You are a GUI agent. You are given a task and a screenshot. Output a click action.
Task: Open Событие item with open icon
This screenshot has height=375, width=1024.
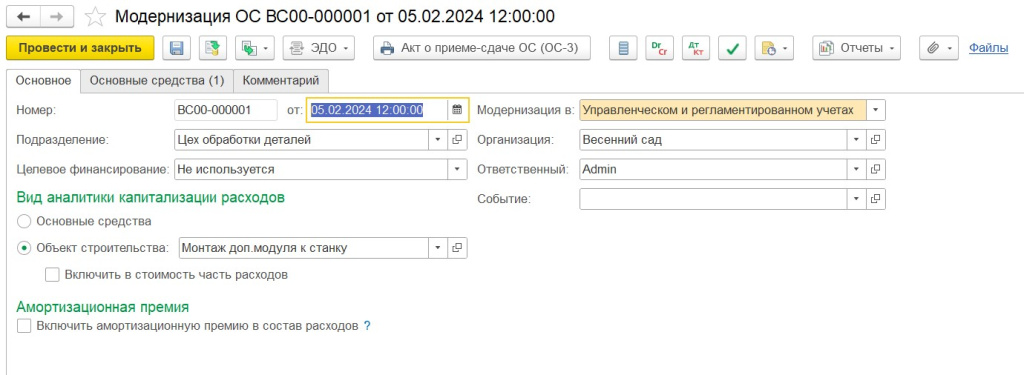(876, 199)
